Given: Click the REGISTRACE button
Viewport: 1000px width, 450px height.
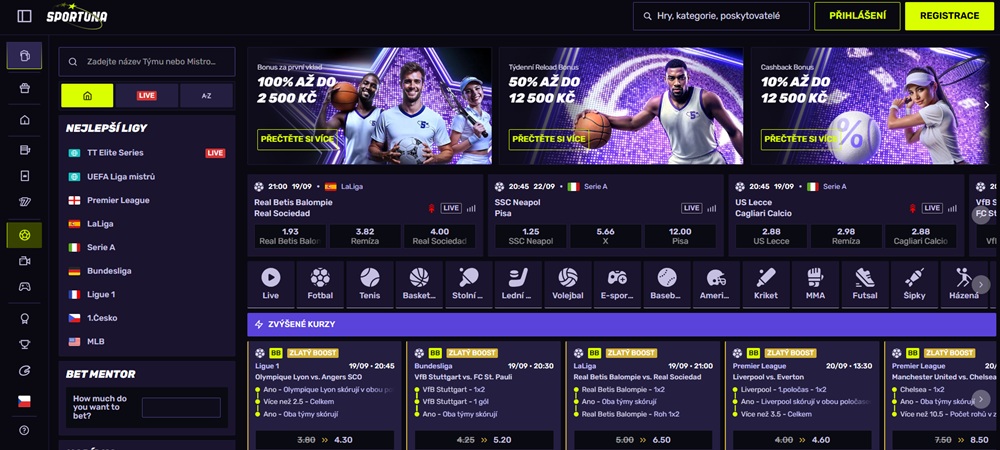Looking at the screenshot, I should coord(949,16).
